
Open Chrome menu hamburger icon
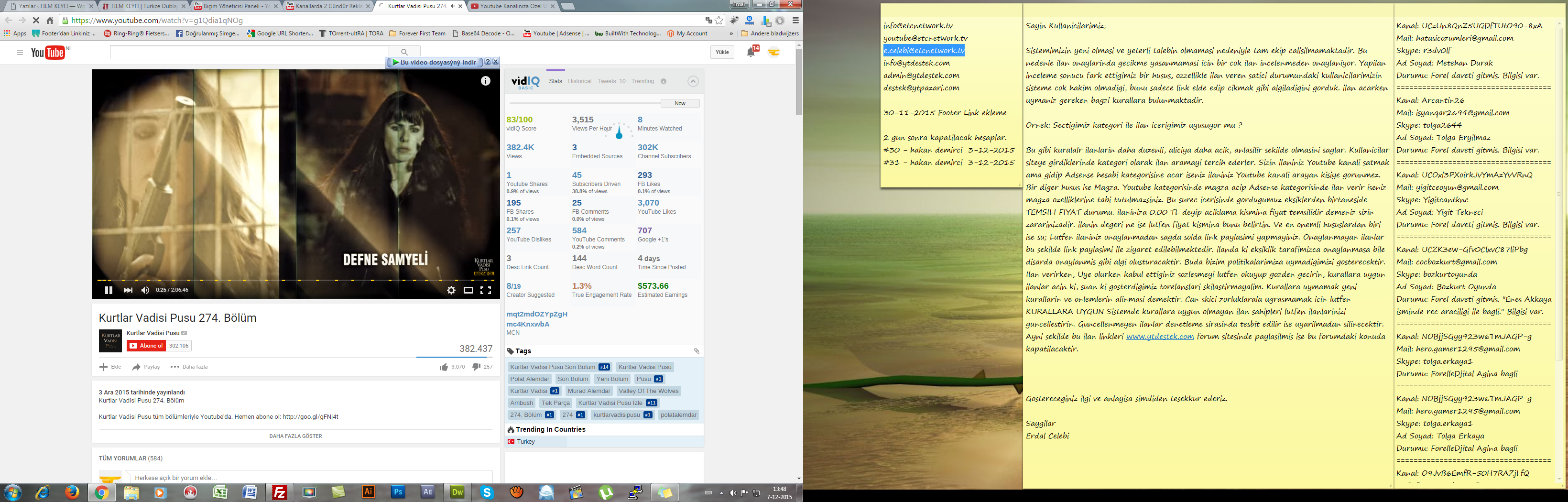(795, 20)
